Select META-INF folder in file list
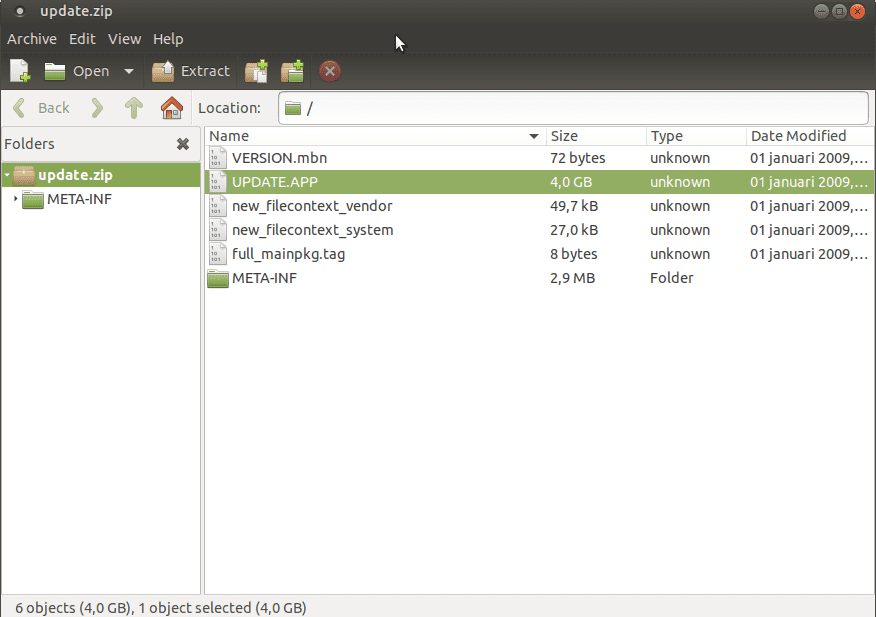 (540, 278)
